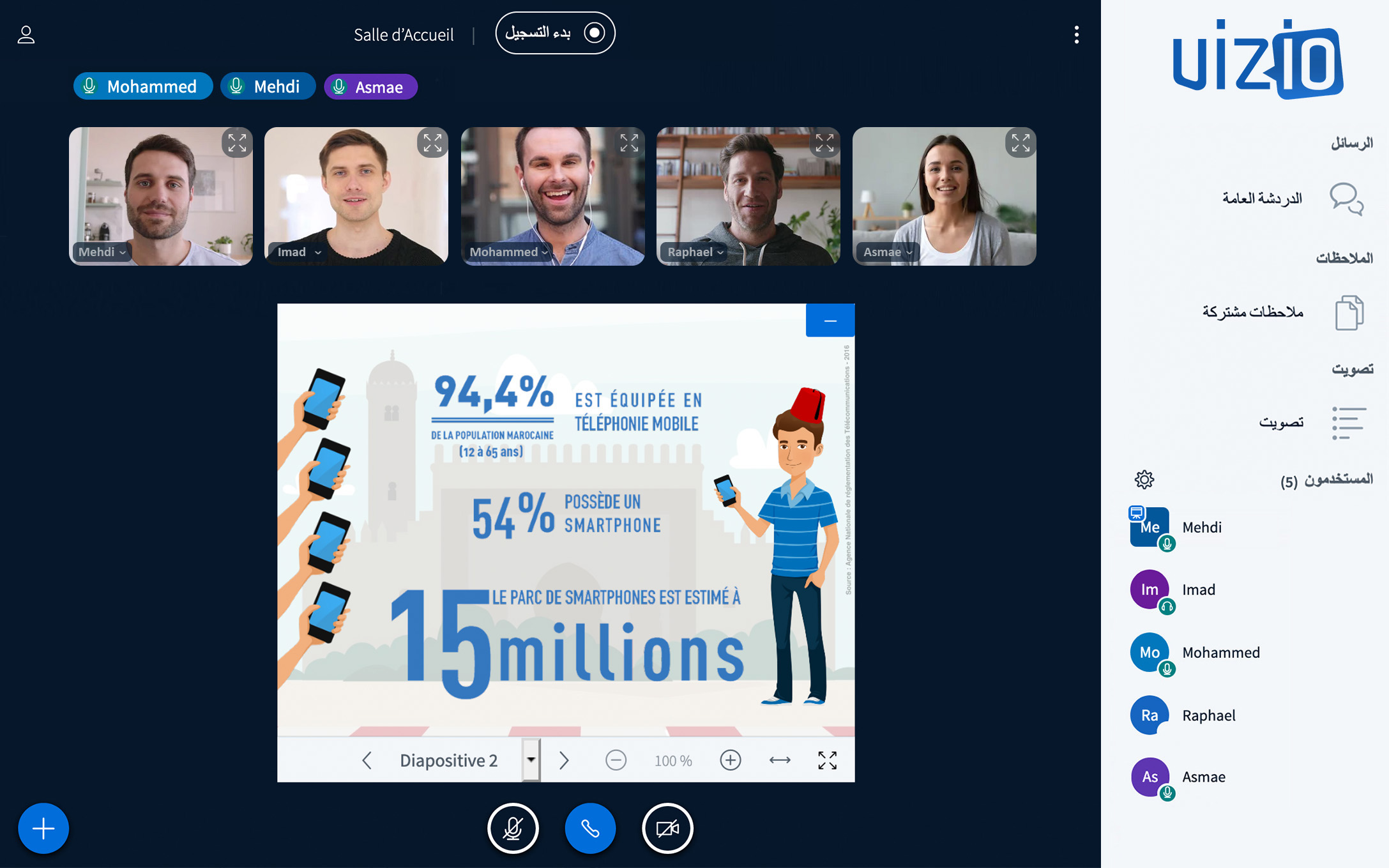Viewport: 1389px width, 868px height.
Task: Expand Mehdi's webcam to fullscreen
Action: click(x=237, y=143)
